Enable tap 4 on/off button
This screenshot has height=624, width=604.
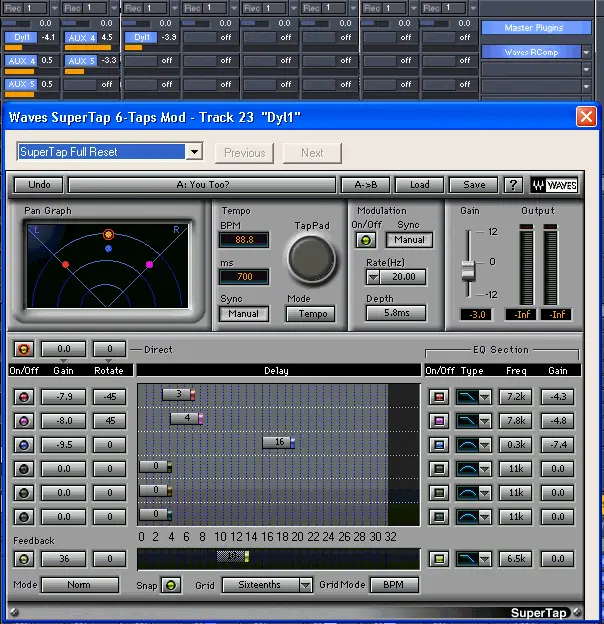tap(23, 469)
